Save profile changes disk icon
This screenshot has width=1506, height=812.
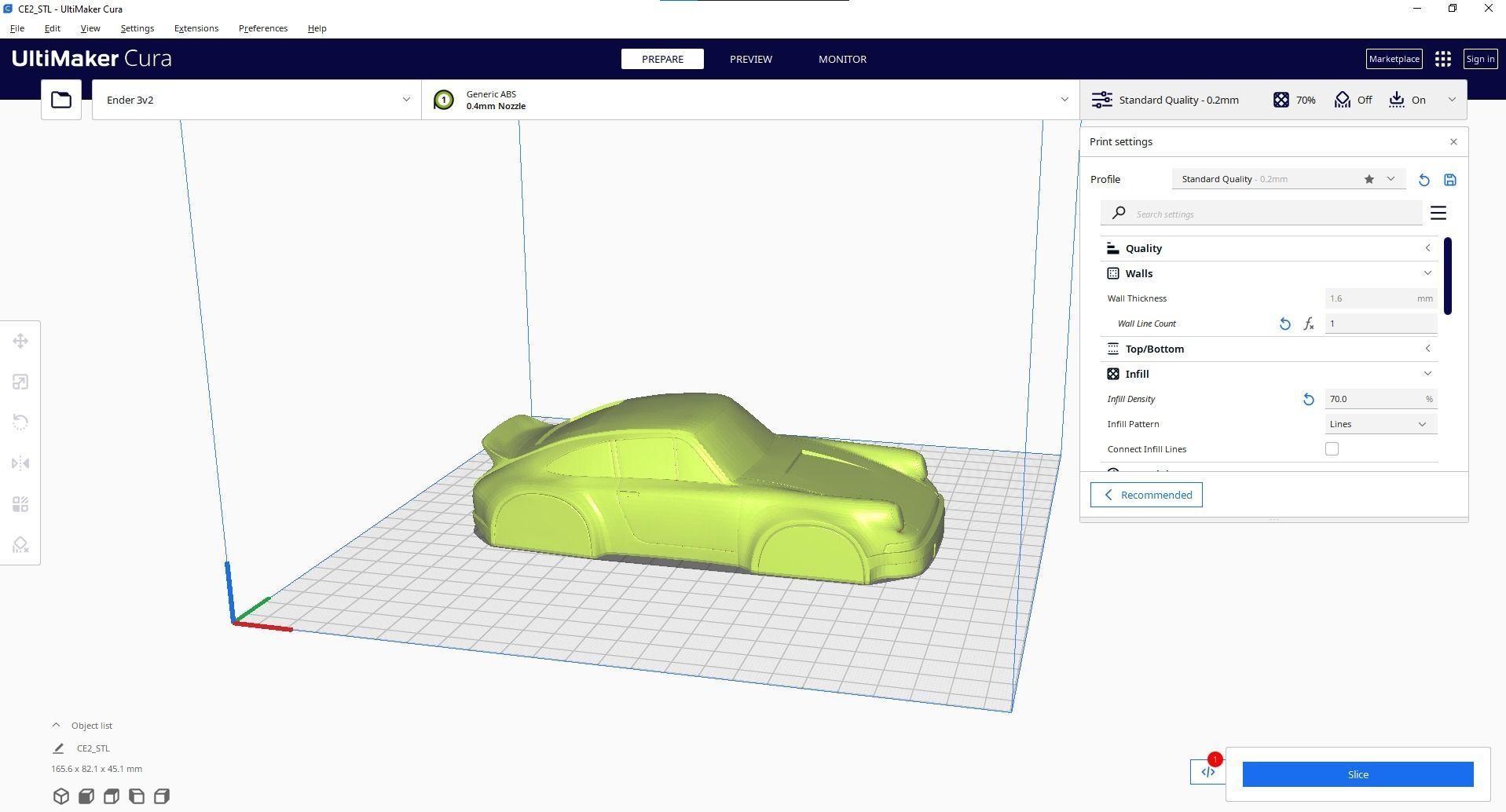(x=1450, y=180)
